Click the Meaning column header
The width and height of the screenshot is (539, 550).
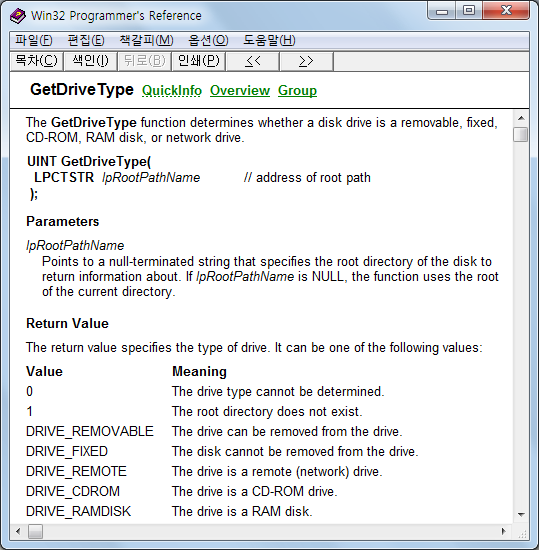click(200, 371)
